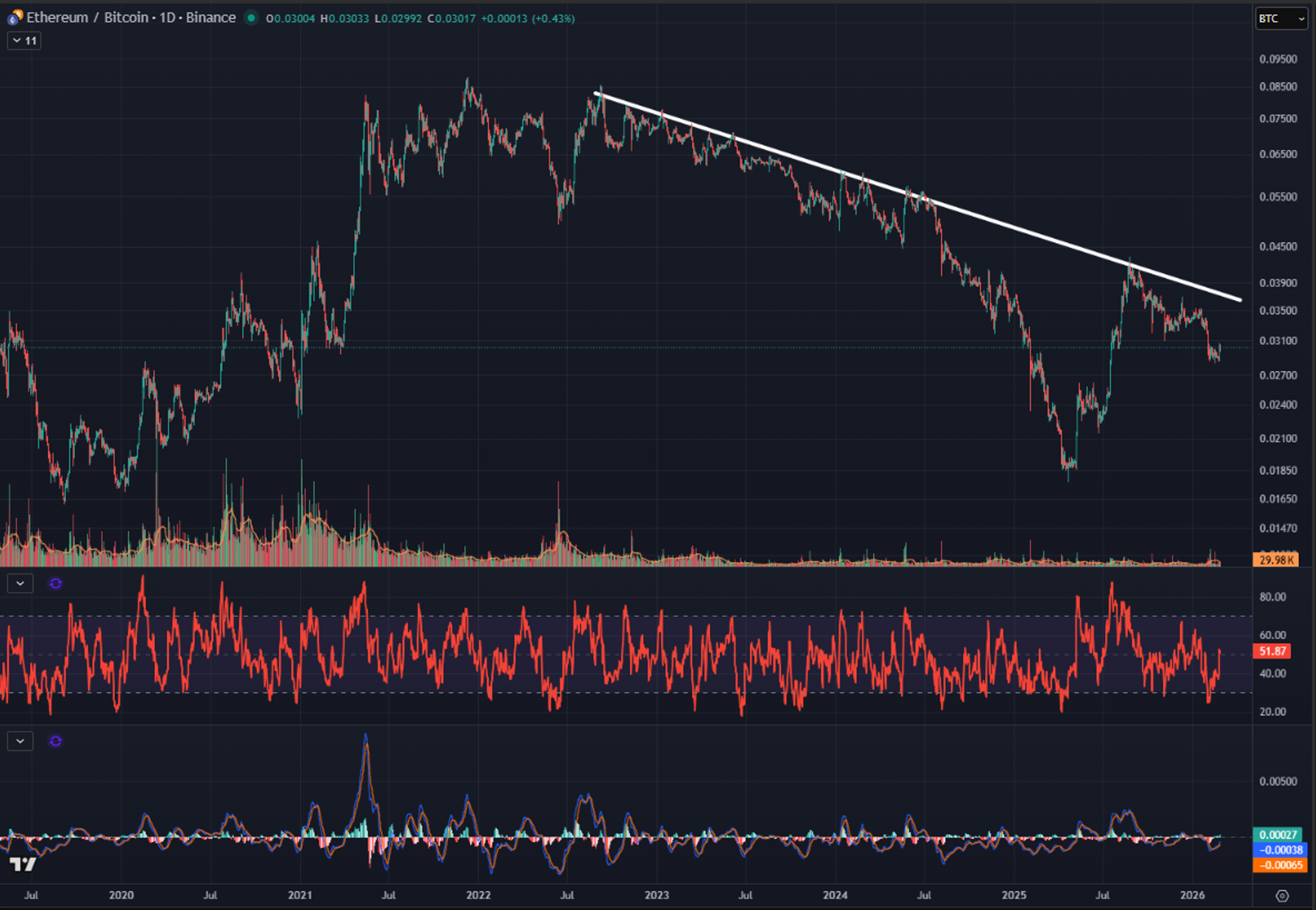
Task: Click the 51.87 RSI value label
Action: [x=1272, y=651]
